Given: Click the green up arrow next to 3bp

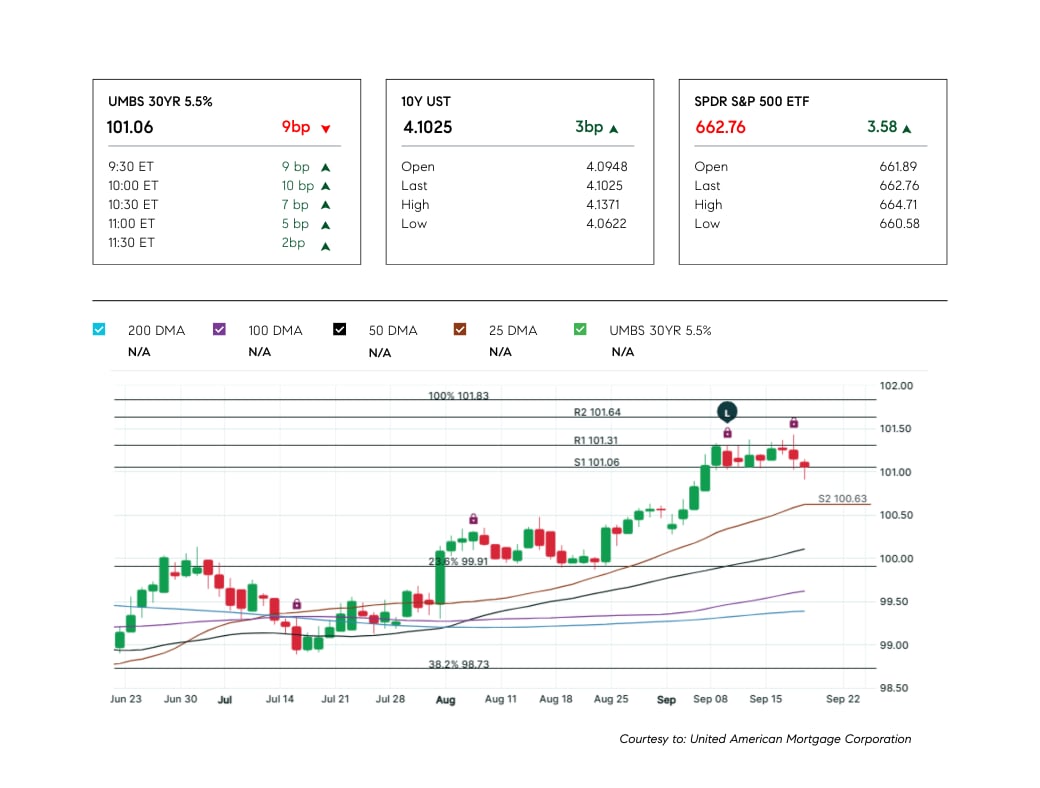Looking at the screenshot, I should pyautogui.click(x=613, y=129).
